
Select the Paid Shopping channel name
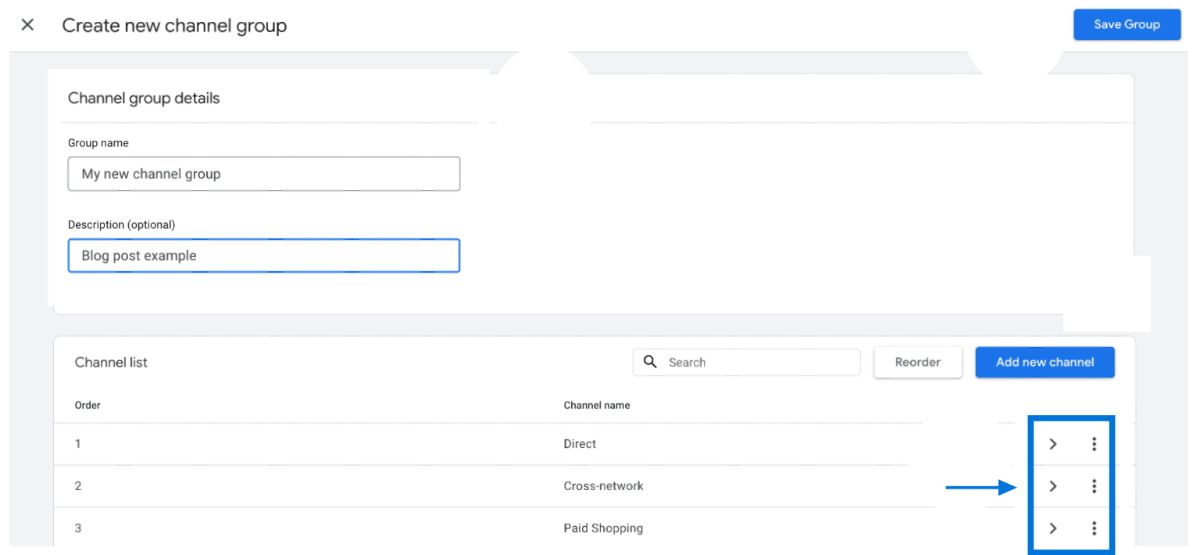[x=604, y=528]
